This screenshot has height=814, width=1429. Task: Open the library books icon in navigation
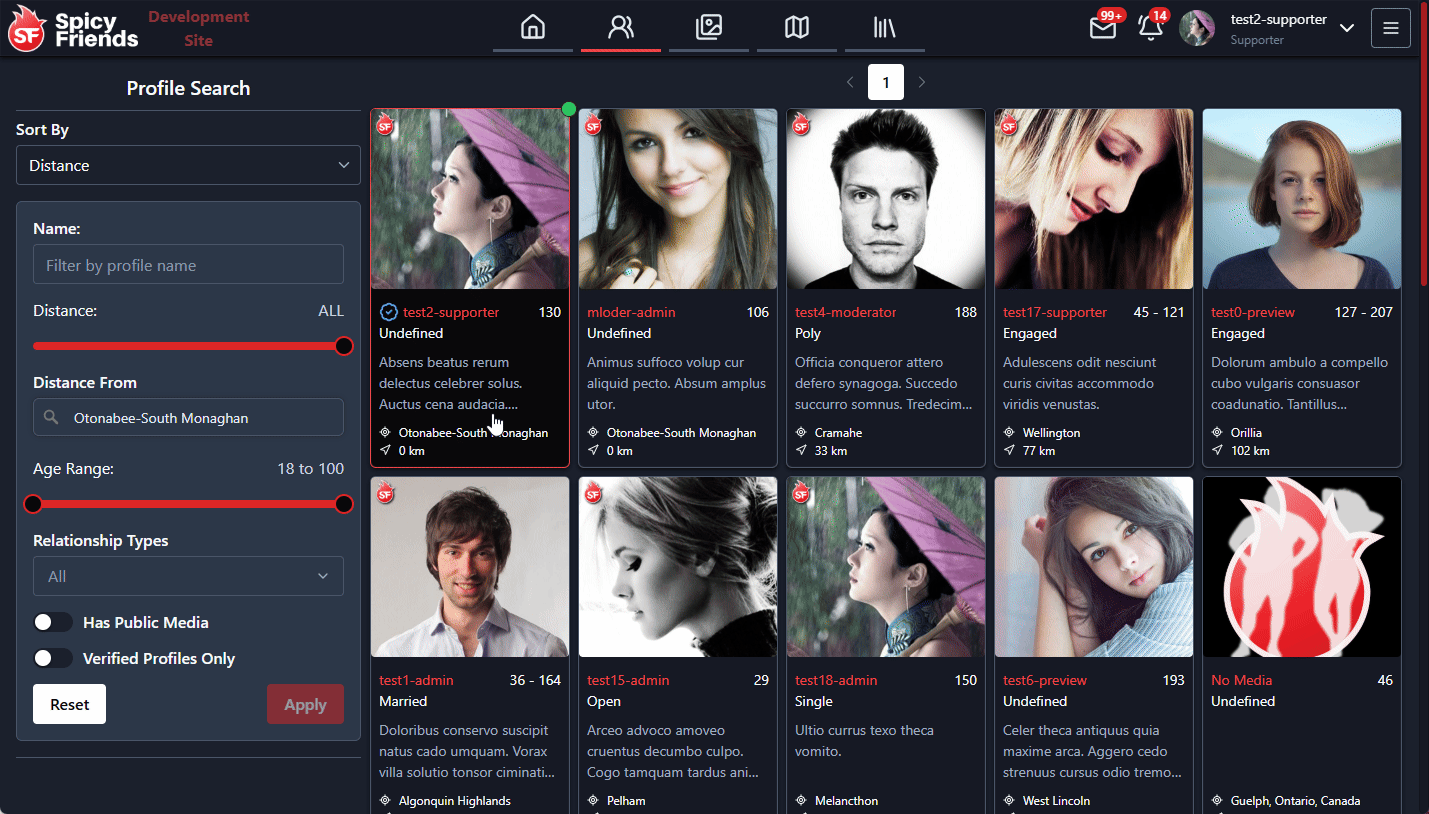coord(884,27)
